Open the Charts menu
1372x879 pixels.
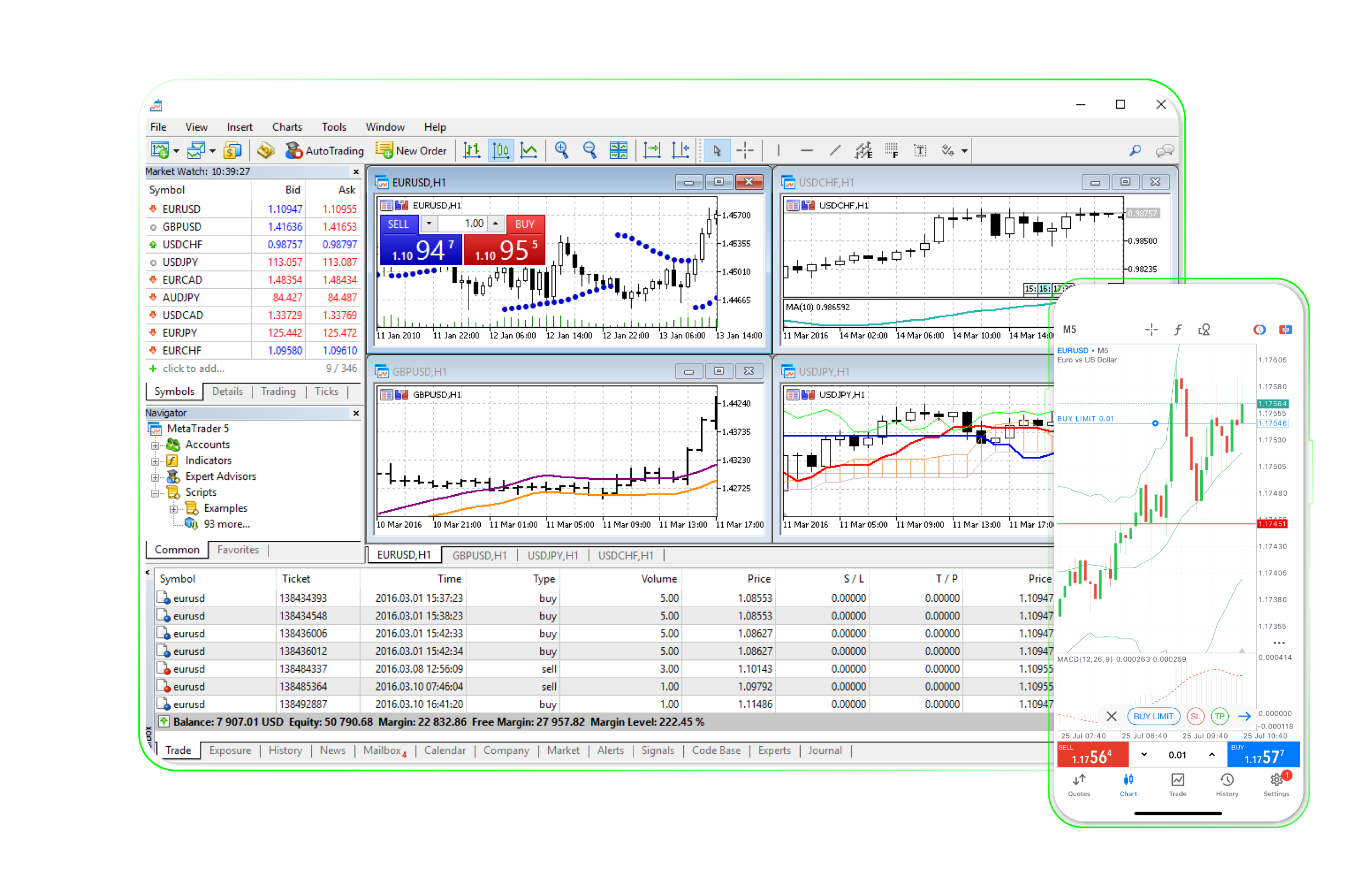(286, 127)
